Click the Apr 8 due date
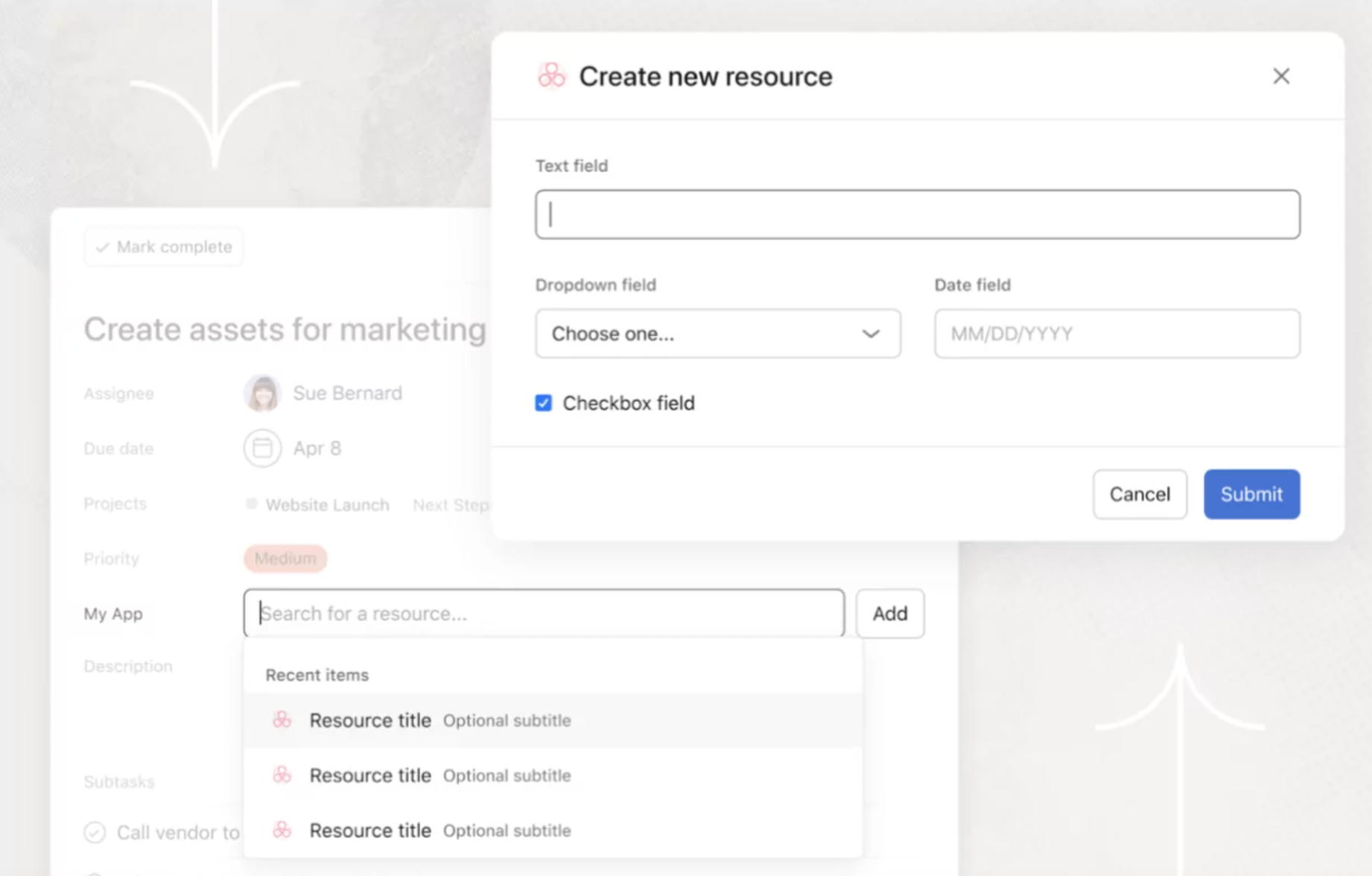 point(317,448)
